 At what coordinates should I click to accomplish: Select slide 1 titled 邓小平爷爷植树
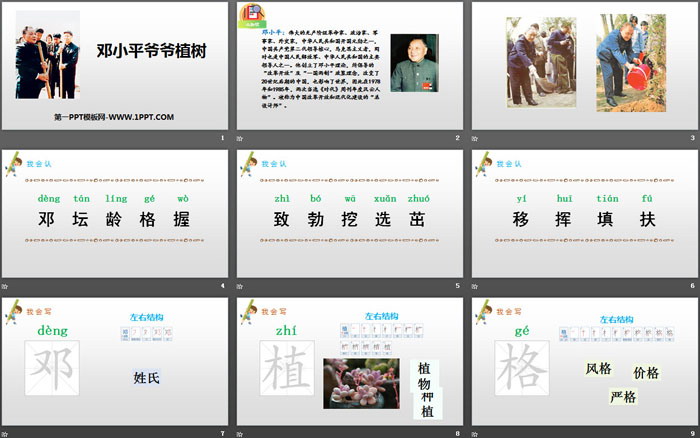pos(115,66)
